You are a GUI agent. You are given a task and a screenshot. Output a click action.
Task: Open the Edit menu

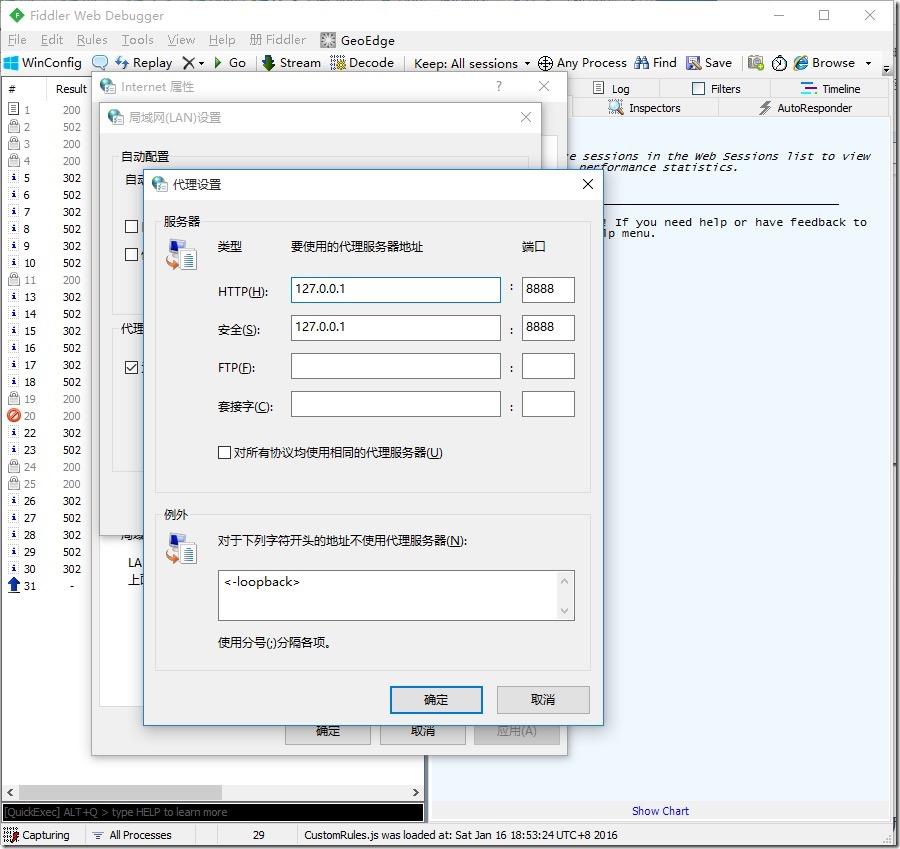52,40
